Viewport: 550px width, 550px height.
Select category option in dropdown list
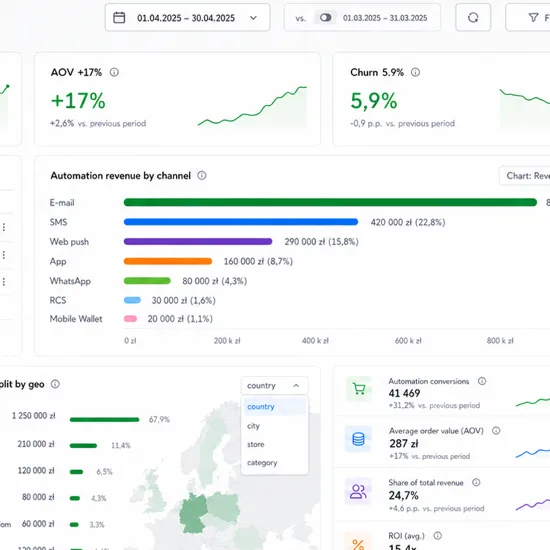coord(274,463)
